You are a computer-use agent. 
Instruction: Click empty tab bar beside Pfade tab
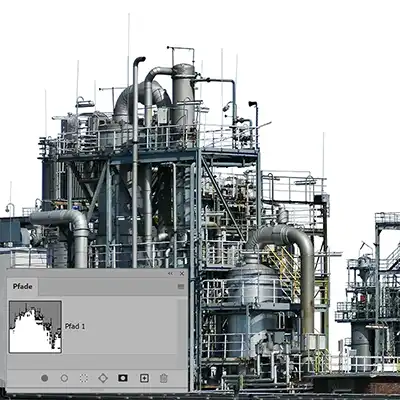point(107,287)
